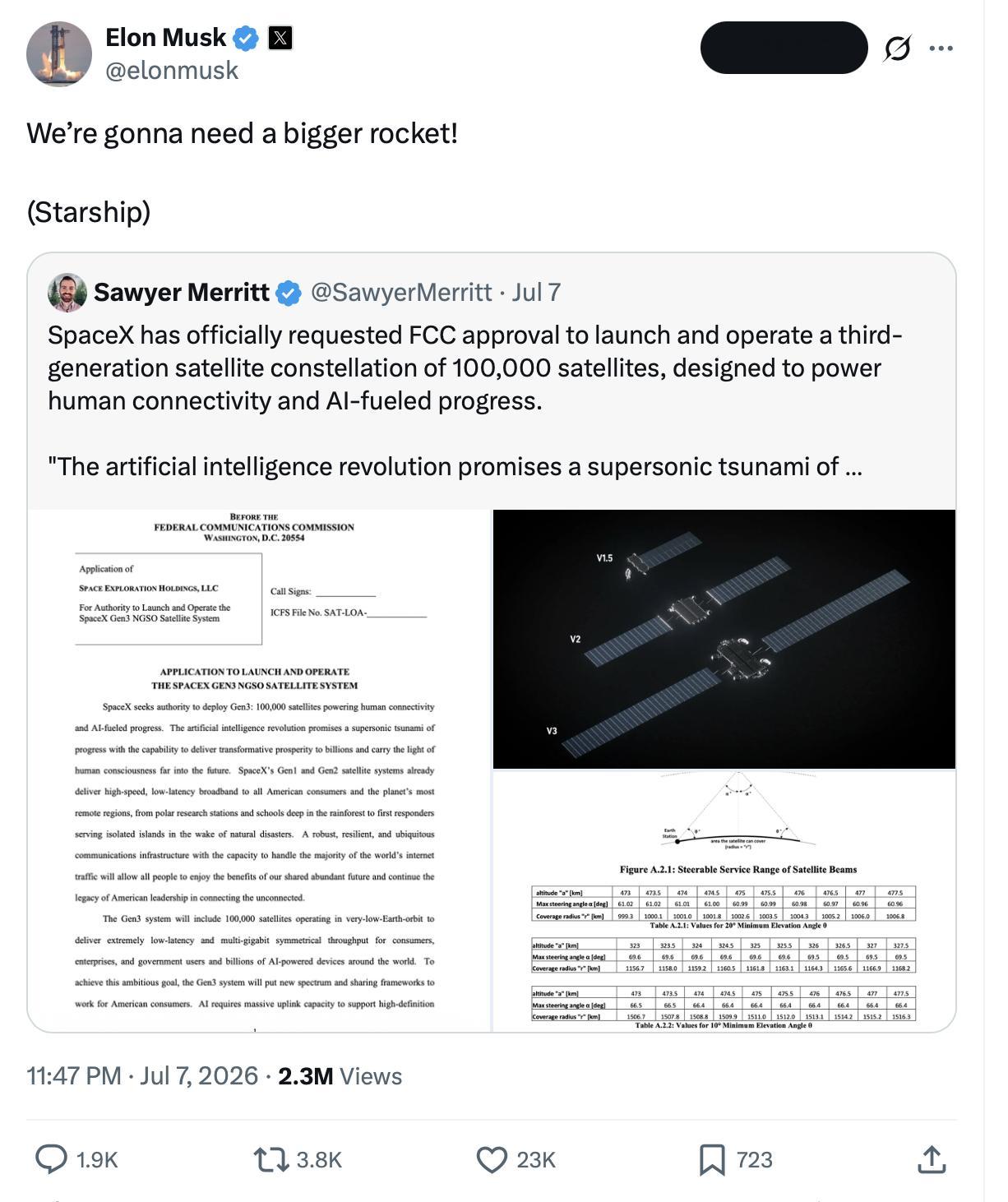Open the three-dot more options menu

[941, 49]
